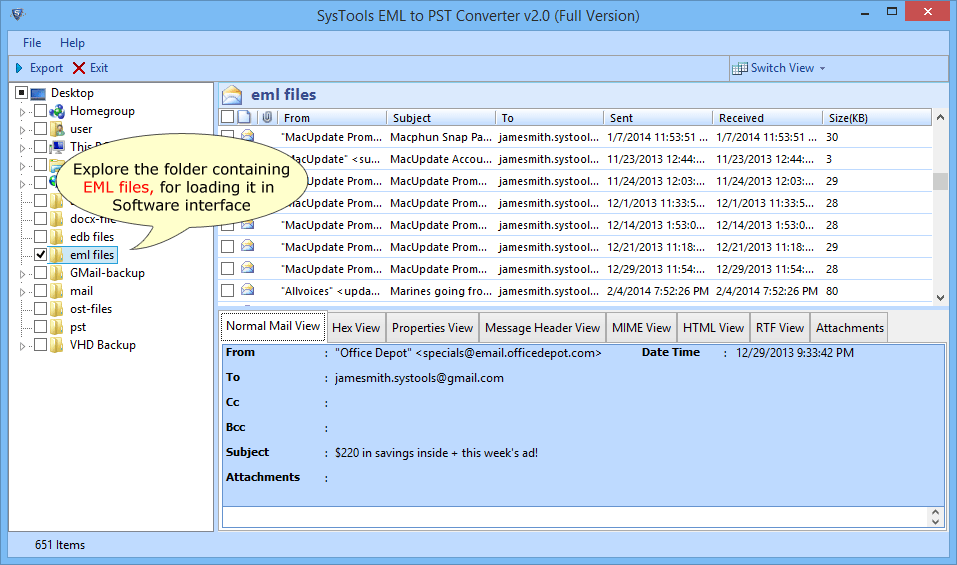The width and height of the screenshot is (957, 565).
Task: Uncheck the eml files folder checkbox
Action: 40,254
